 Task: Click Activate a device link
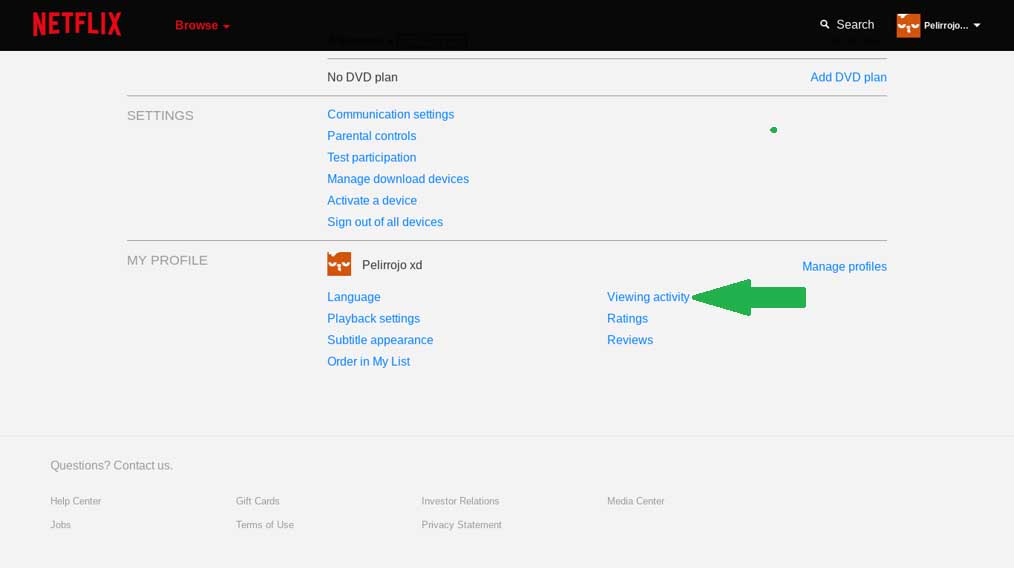(372, 201)
